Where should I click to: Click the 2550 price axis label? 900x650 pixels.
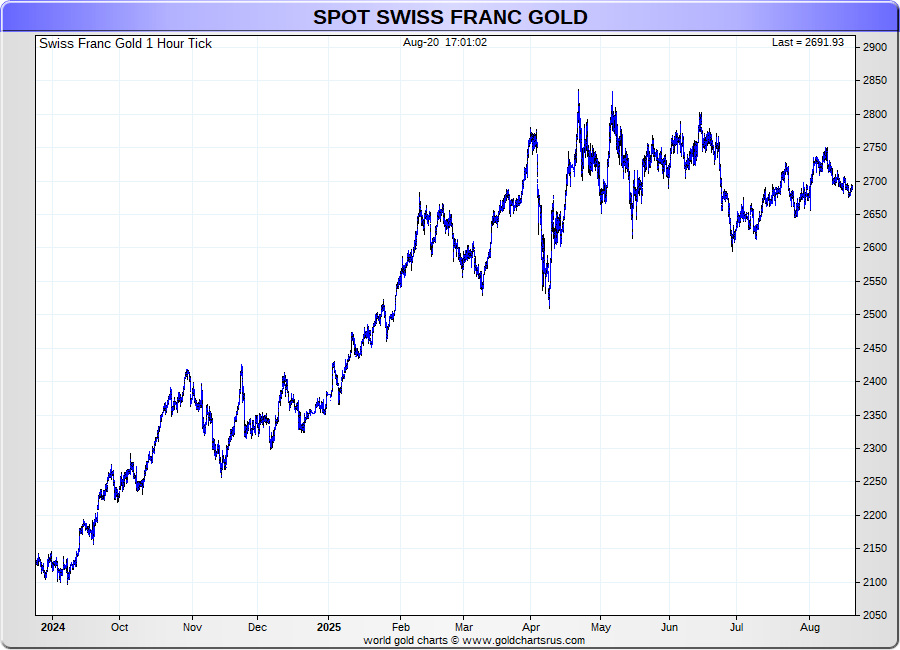point(875,281)
